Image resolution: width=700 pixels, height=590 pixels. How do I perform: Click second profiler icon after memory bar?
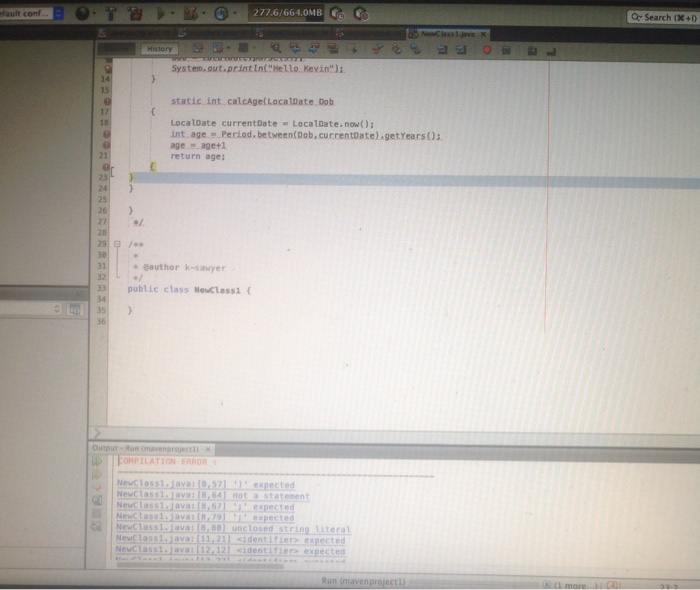pyautogui.click(x=361, y=14)
